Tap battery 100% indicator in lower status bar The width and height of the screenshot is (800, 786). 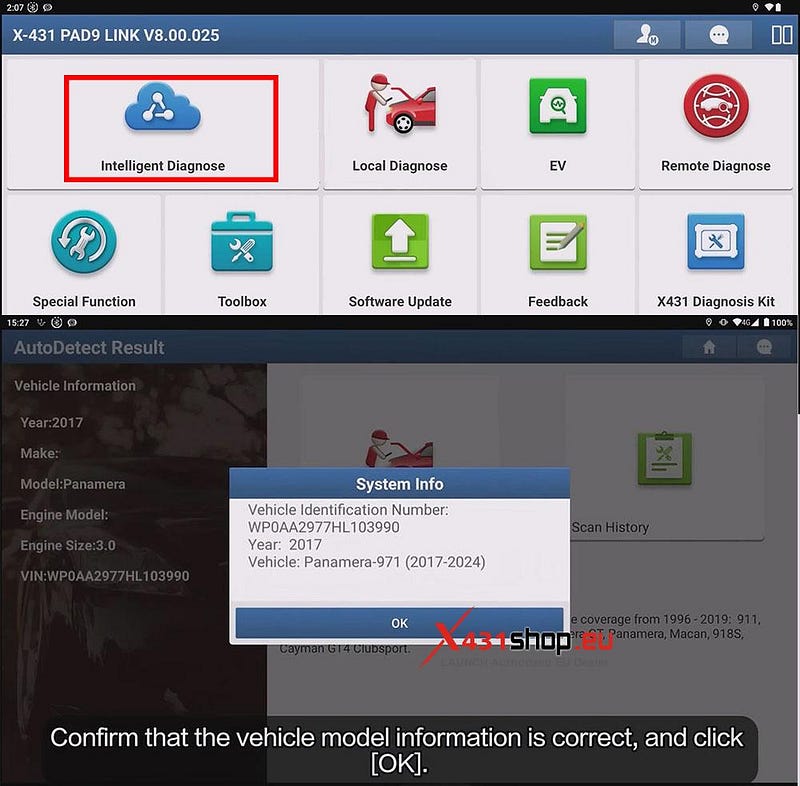point(778,322)
